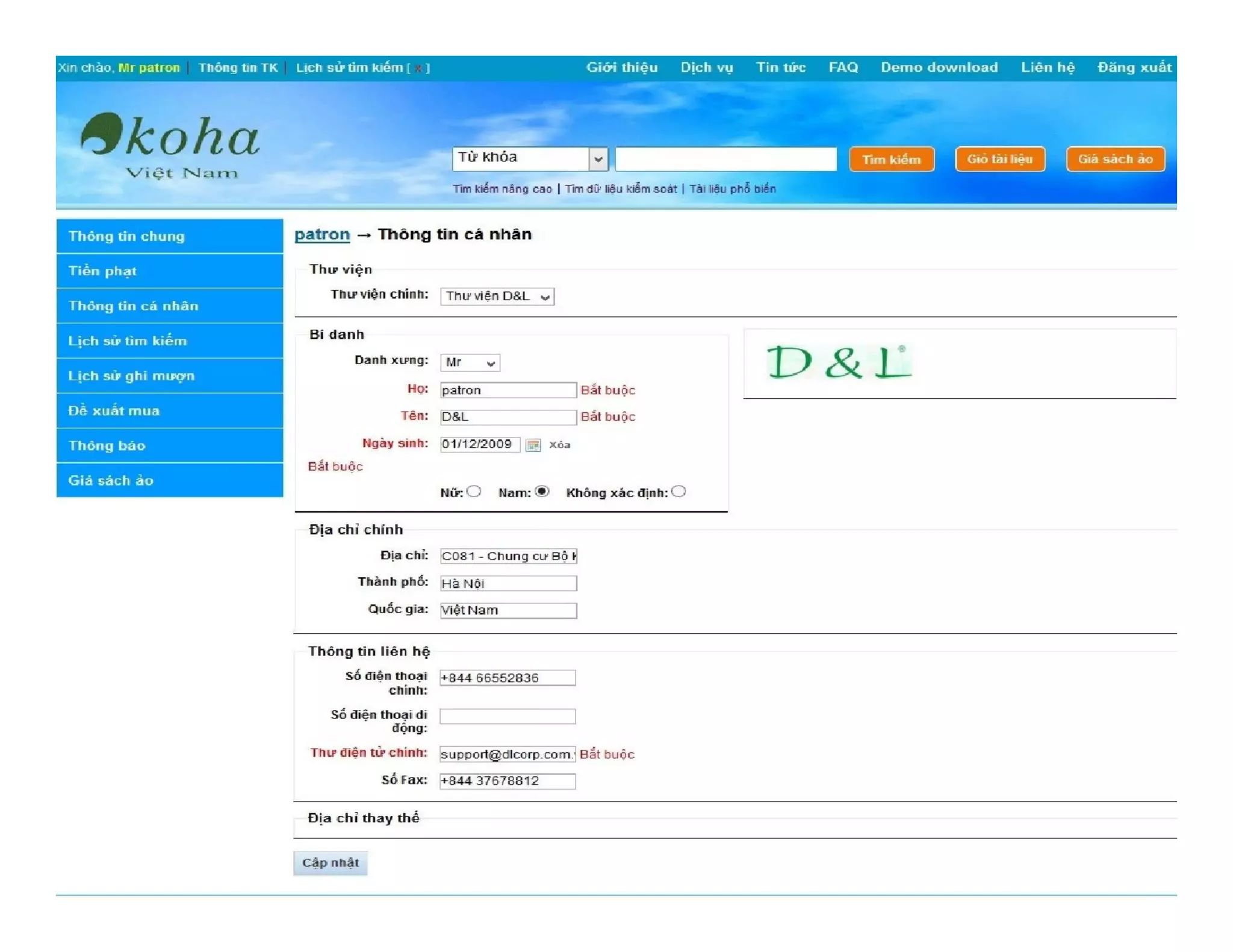The height and width of the screenshot is (952, 1233).
Task: Select the Nữ gender radio button
Action: coord(474,492)
